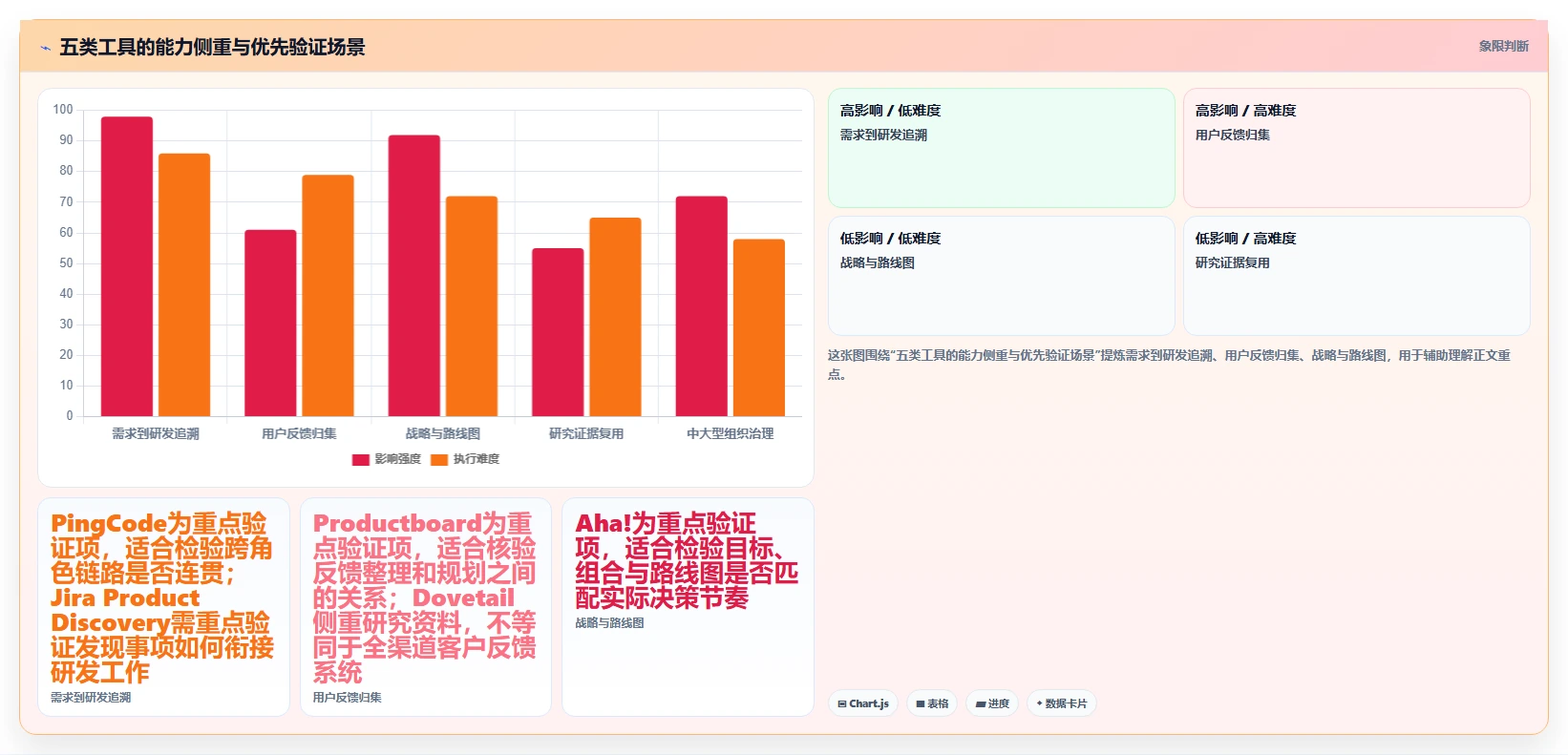This screenshot has height=755, width=1568.
Task: Select the 数据卡片 tag chip
Action: [1061, 703]
